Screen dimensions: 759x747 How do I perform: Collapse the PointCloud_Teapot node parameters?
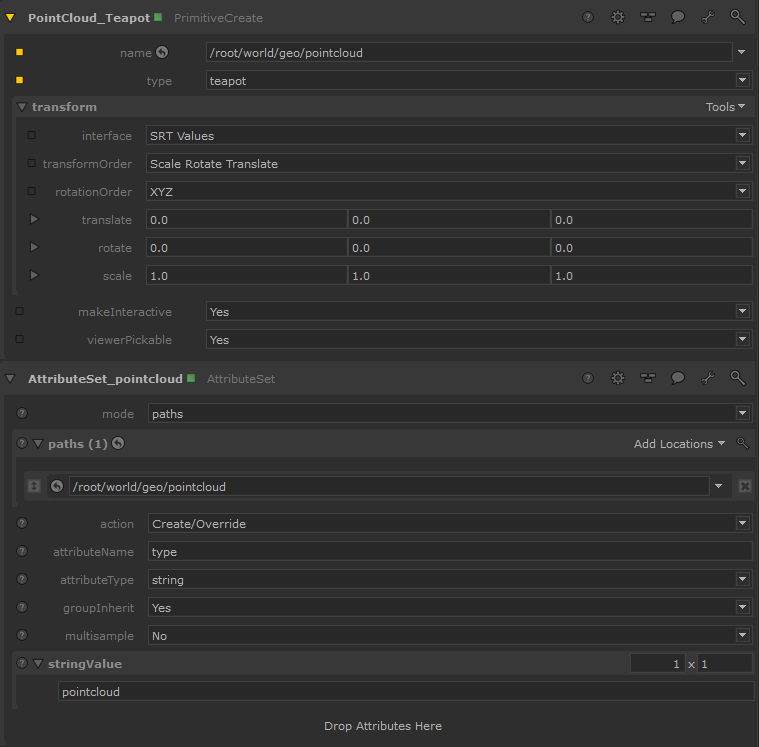coord(10,18)
